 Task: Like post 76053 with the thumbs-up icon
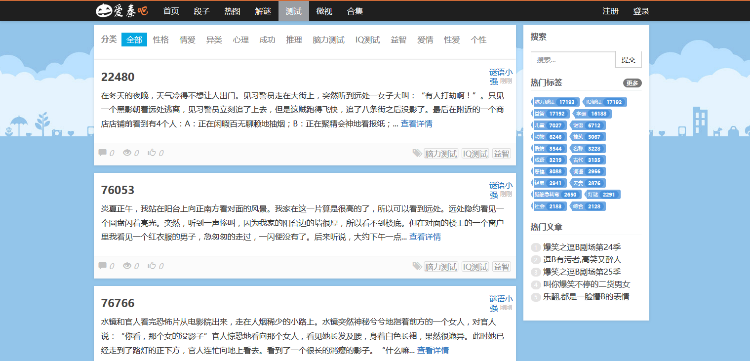point(152,265)
